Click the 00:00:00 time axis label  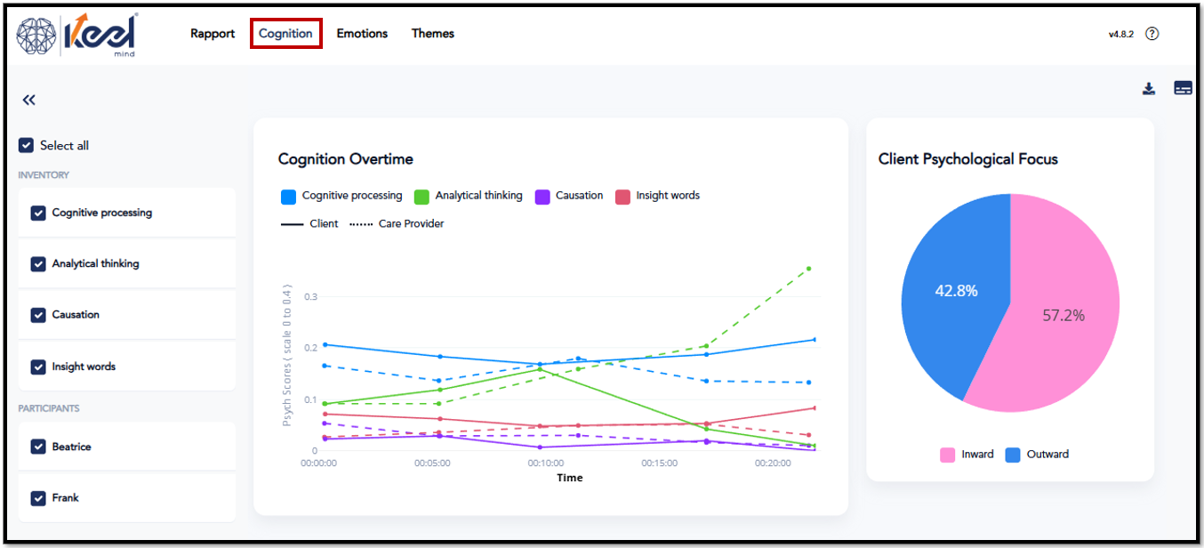point(319,464)
